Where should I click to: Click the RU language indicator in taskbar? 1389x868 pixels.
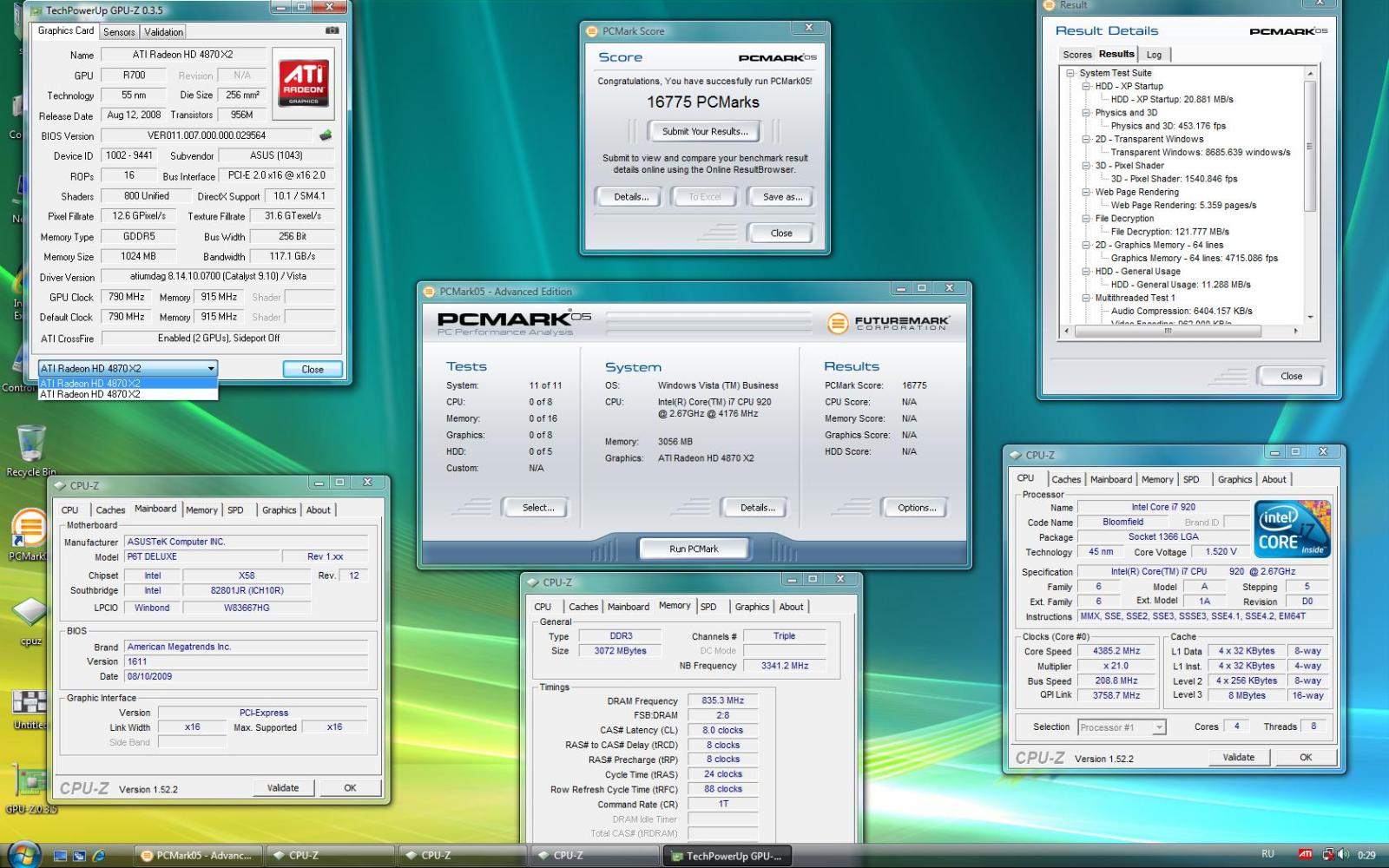pyautogui.click(x=1267, y=855)
